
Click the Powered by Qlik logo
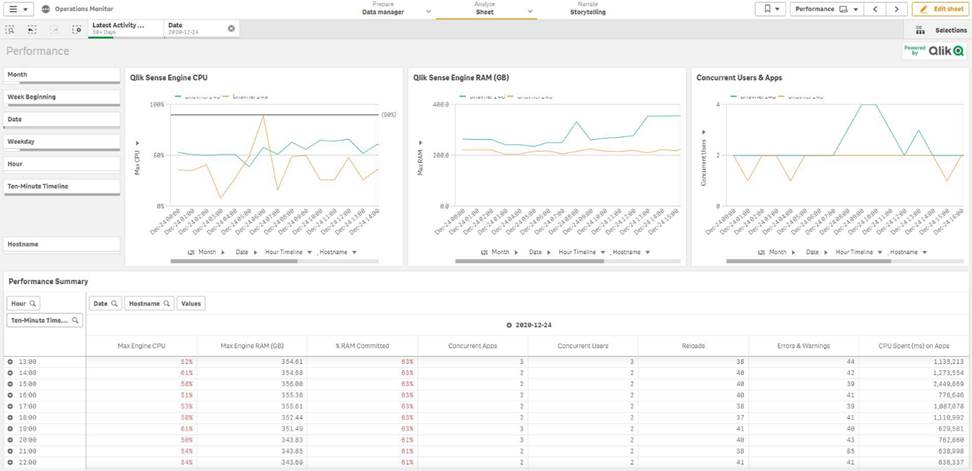point(934,51)
